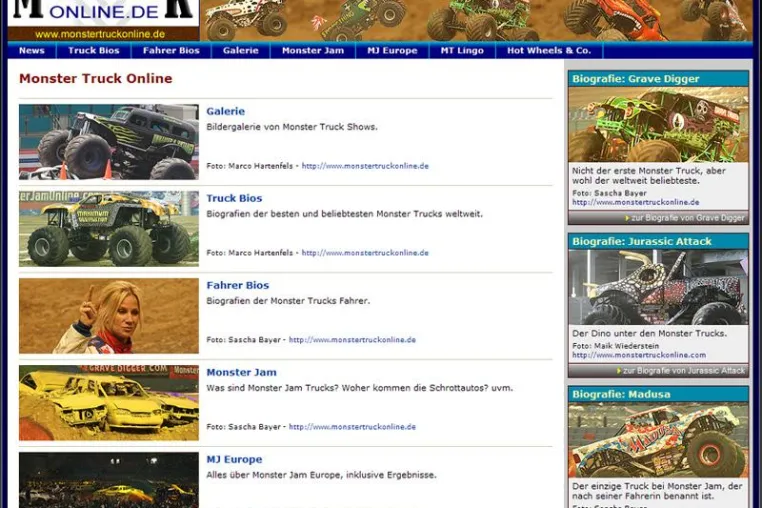This screenshot has height=508, width=762.
Task: Open Galerie in navigation bar
Action: (241, 51)
